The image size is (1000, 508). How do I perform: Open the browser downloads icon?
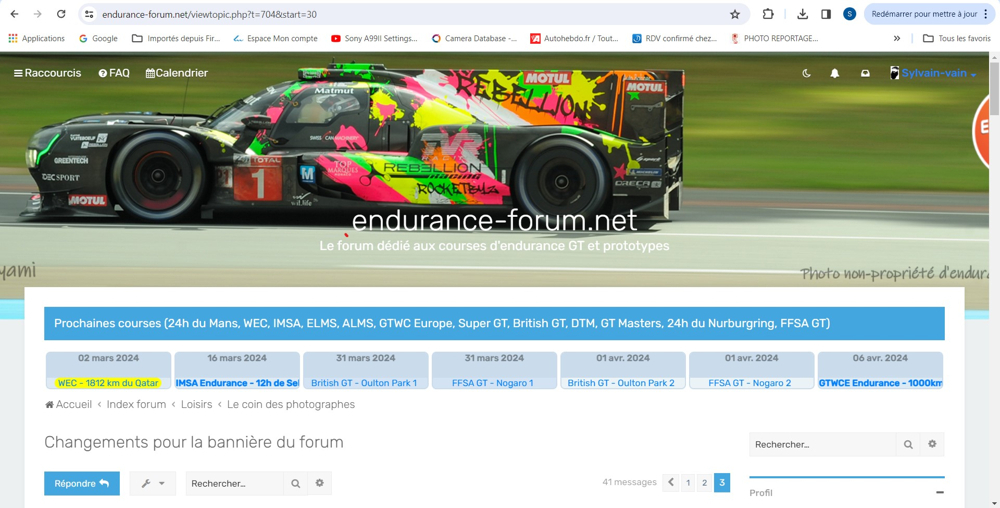coord(803,14)
